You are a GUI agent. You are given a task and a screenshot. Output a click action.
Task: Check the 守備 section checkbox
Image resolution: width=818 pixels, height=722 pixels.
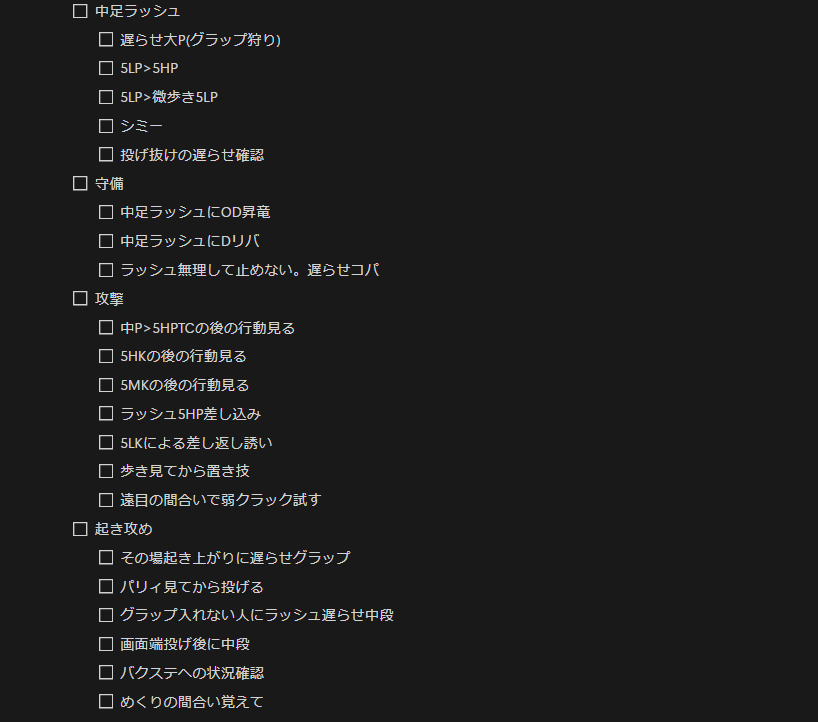point(80,183)
